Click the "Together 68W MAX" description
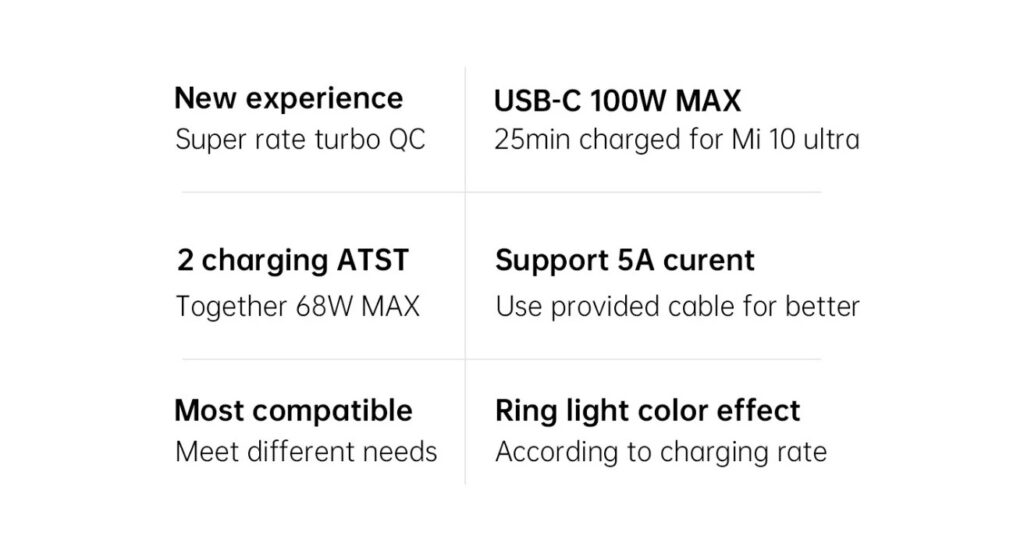The height and width of the screenshot is (551, 1024). click(297, 305)
